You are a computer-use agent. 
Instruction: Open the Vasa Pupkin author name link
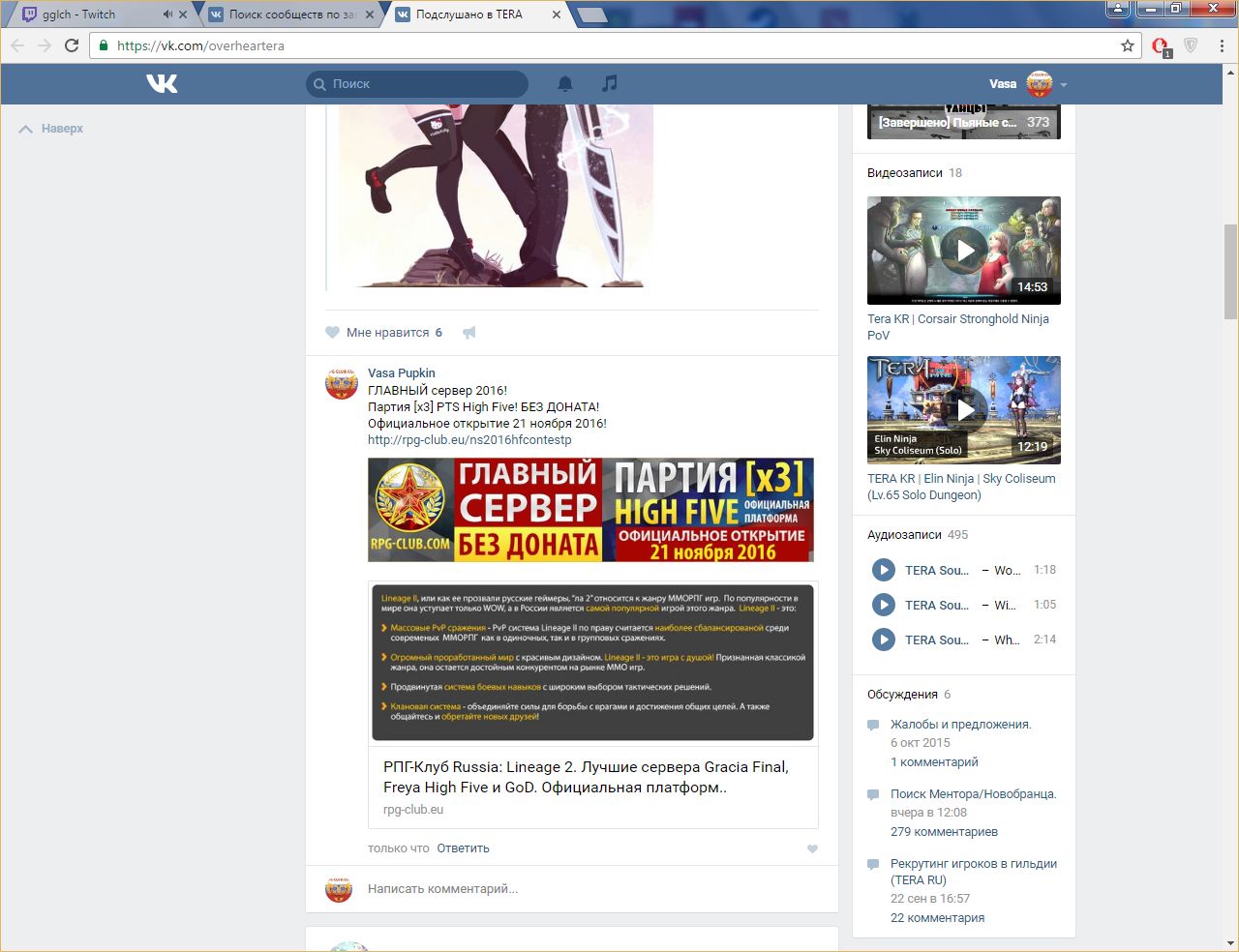pos(402,373)
